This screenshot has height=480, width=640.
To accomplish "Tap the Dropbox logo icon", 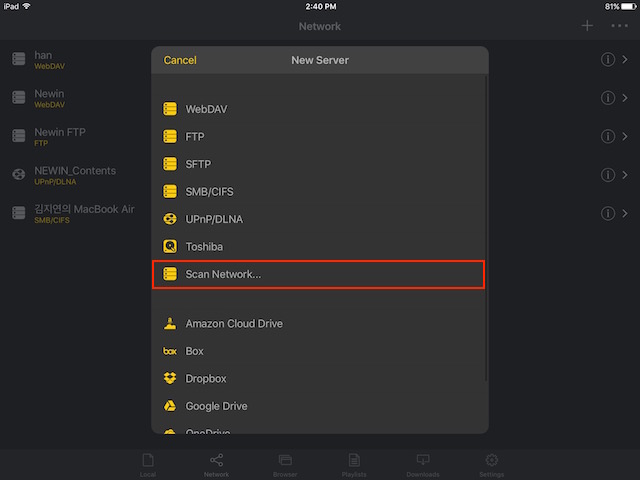I will click(170, 378).
